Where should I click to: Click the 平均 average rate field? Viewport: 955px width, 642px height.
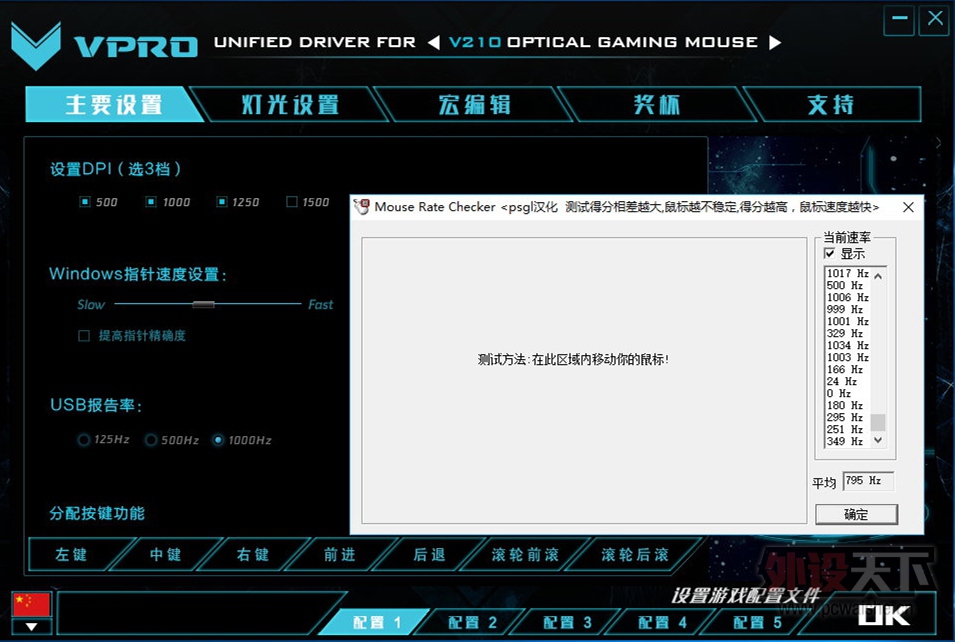coord(868,481)
